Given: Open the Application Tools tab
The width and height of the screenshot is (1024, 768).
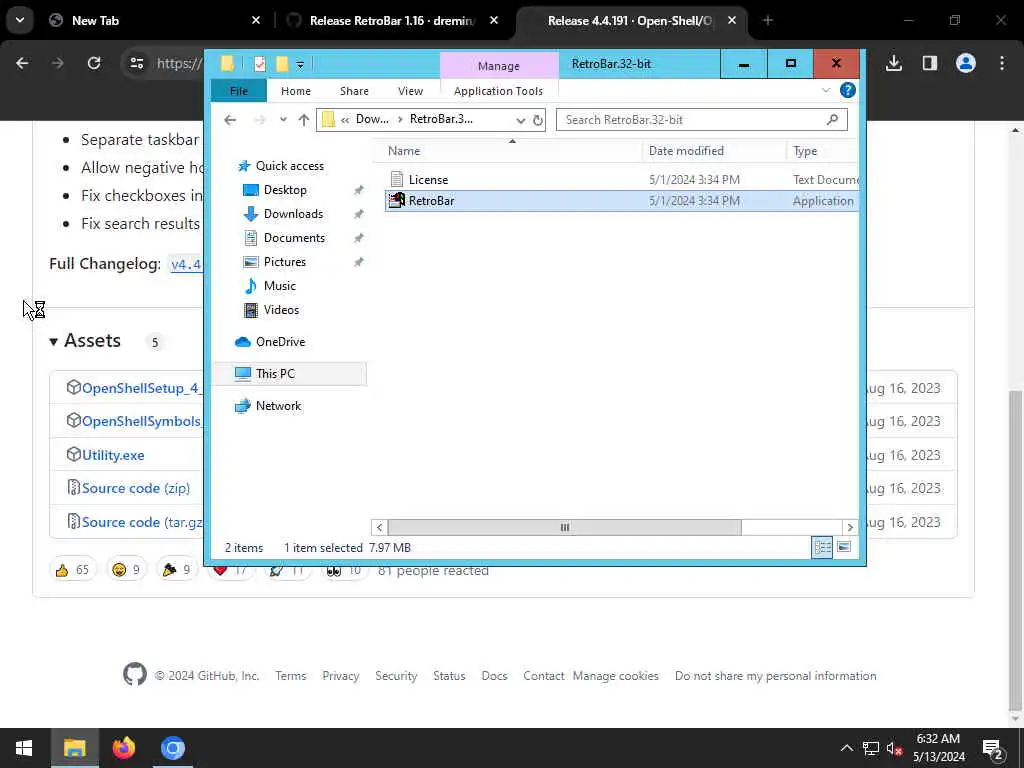Looking at the screenshot, I should click(498, 91).
